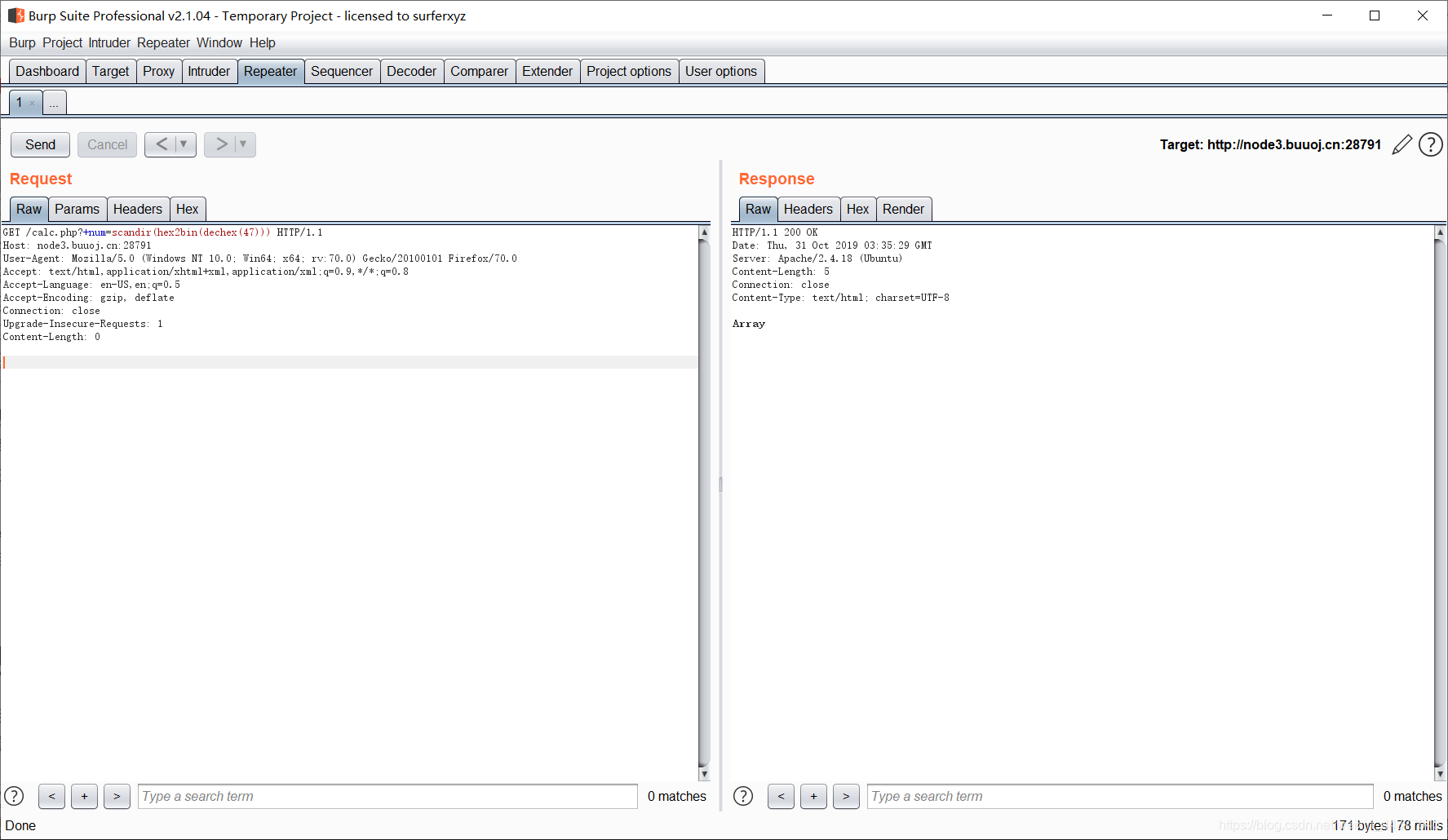Open the Help menu
Screen dimensions: 1448x840
pos(263,42)
